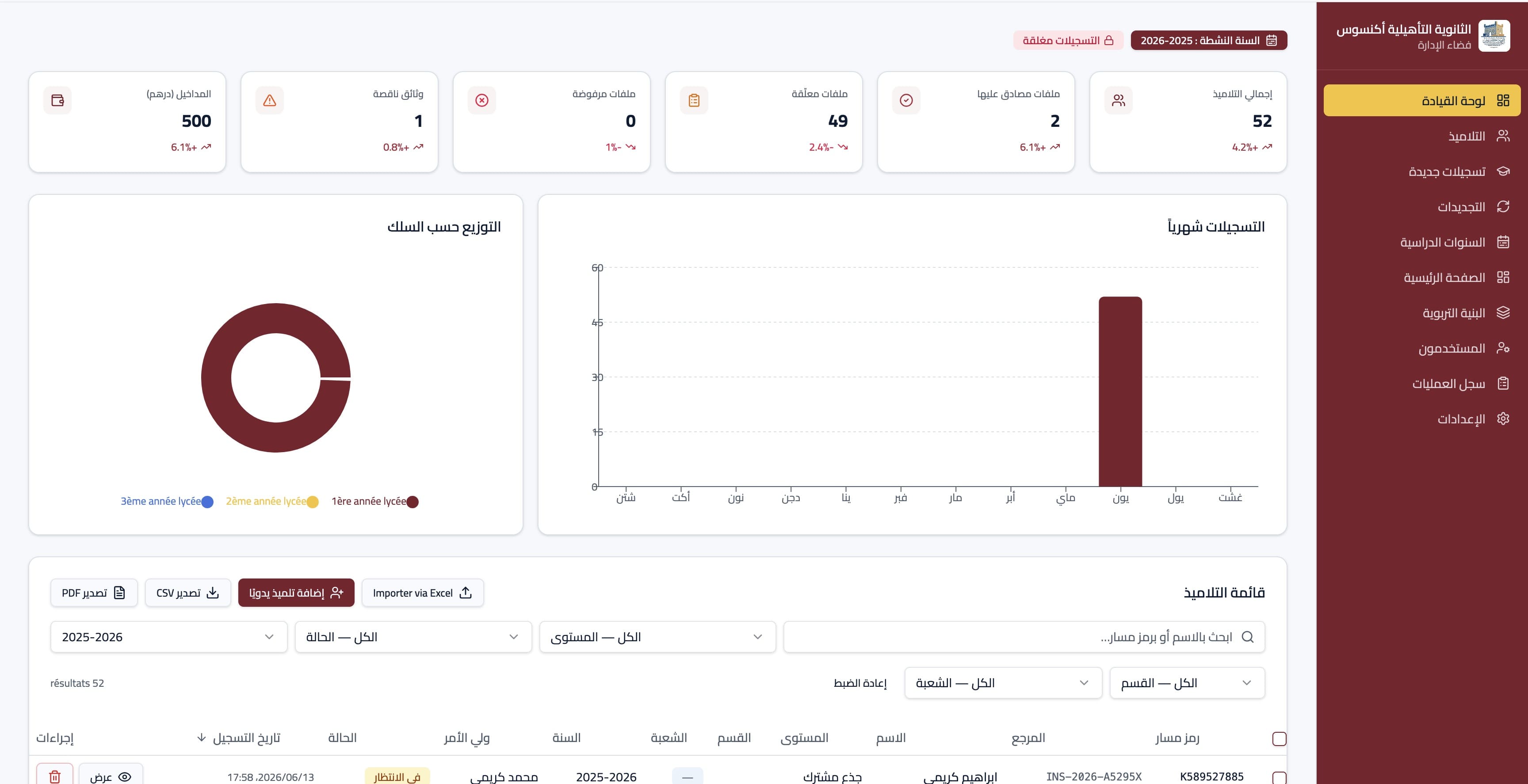Open the الكل — الشعبة branch dropdown
This screenshot has height=784, width=1528.
click(x=1003, y=683)
